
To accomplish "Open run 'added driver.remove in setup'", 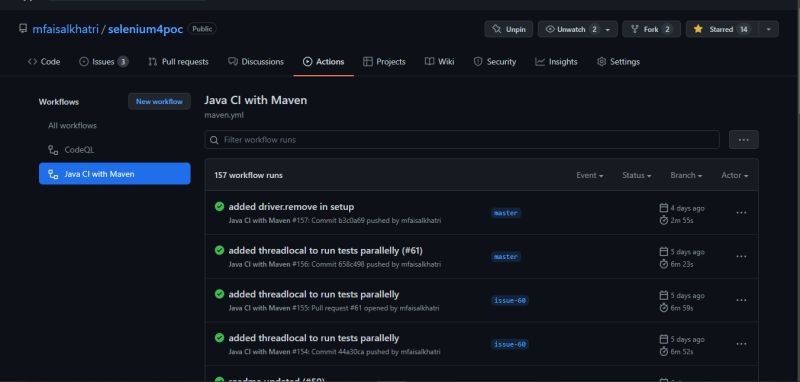I will pos(291,207).
